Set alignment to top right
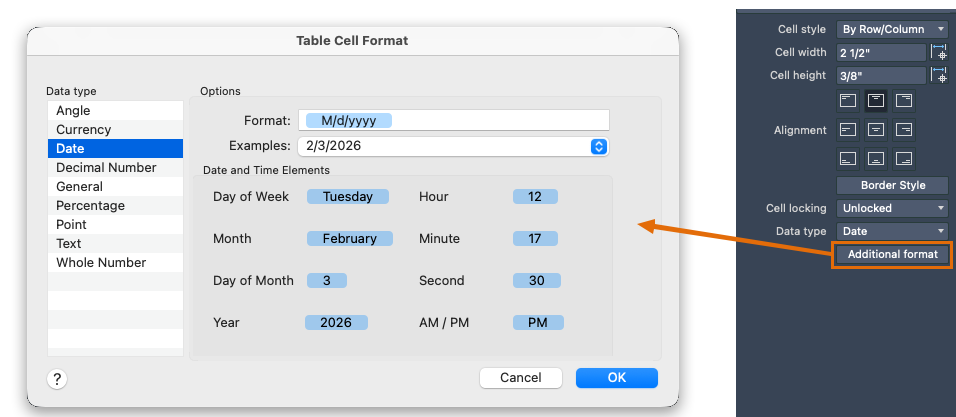Viewport: 956px width, 417px height. click(x=903, y=100)
